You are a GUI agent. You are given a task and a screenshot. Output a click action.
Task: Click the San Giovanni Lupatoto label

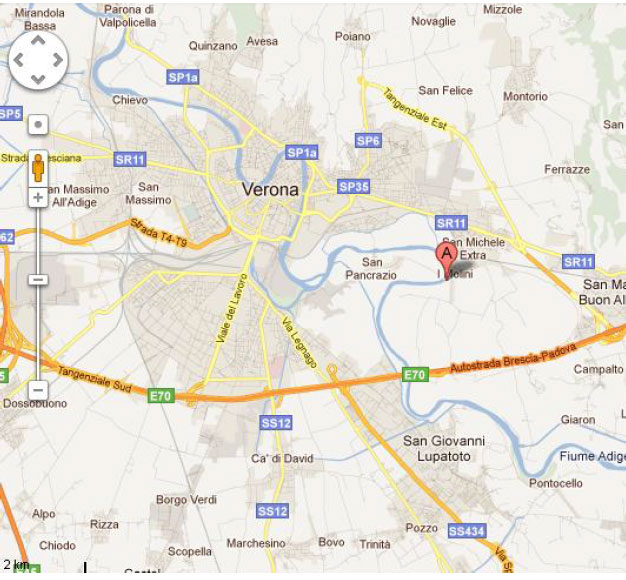[x=444, y=448]
